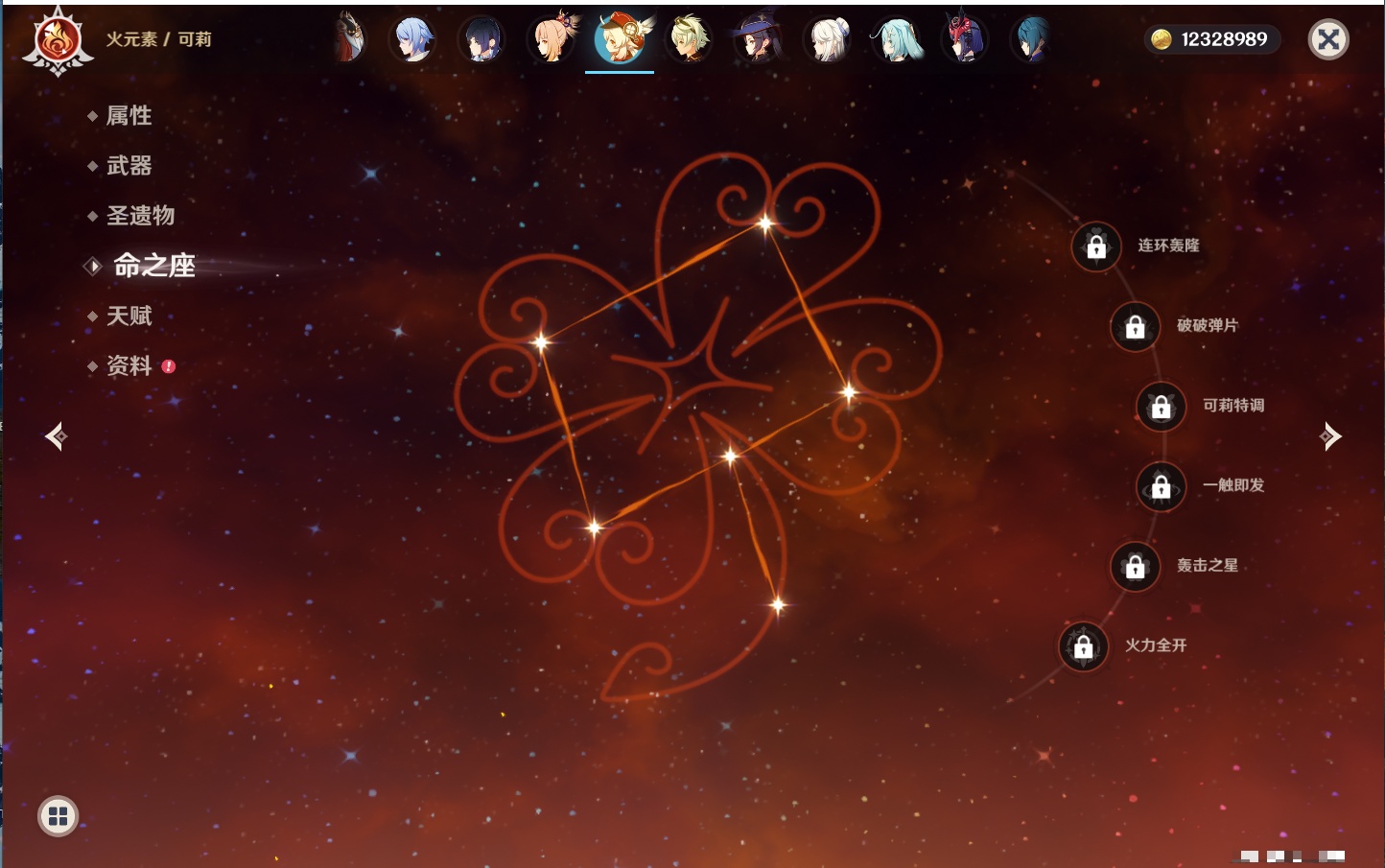
Task: Click the Pyro element emblem
Action: coord(58,40)
